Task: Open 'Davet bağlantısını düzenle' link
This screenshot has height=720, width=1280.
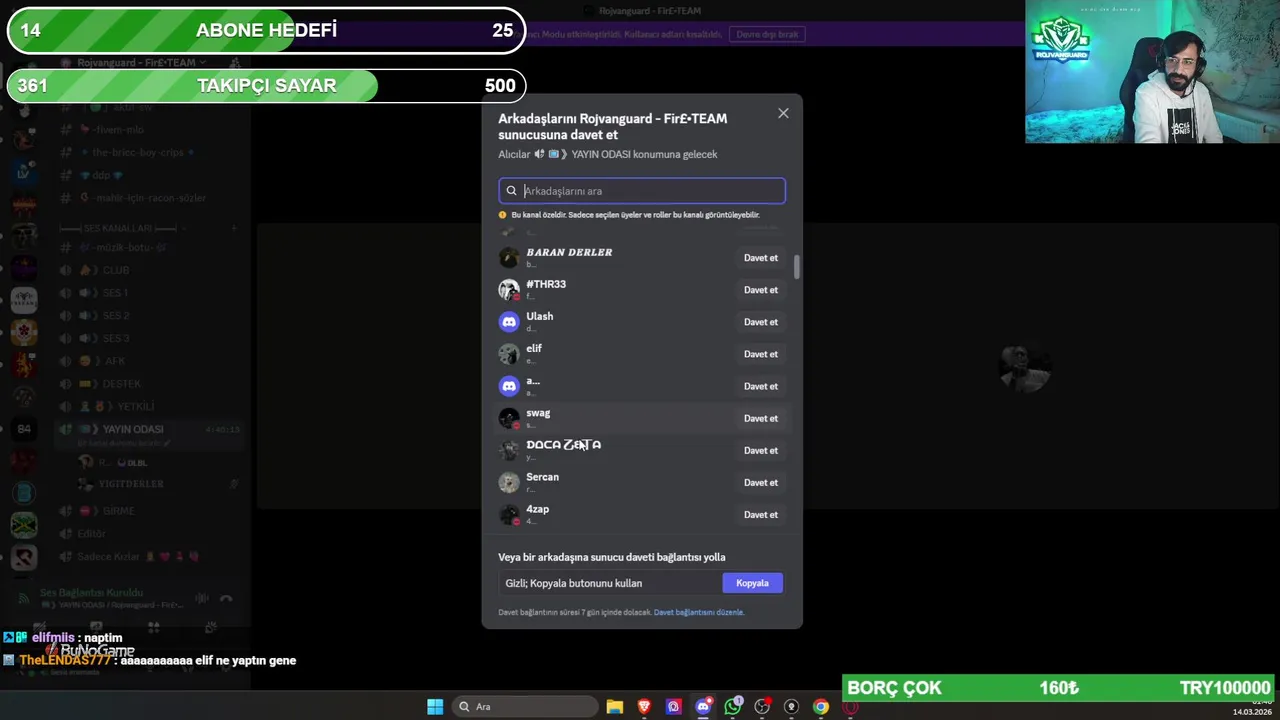Action: [x=699, y=612]
